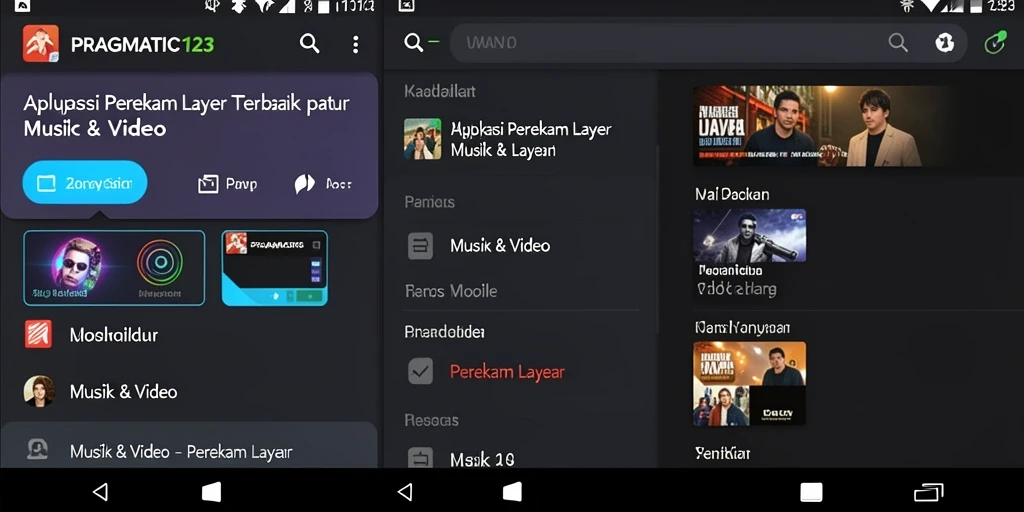Click the Vidoc Harg caption text
The image size is (1024, 512).
737,289
